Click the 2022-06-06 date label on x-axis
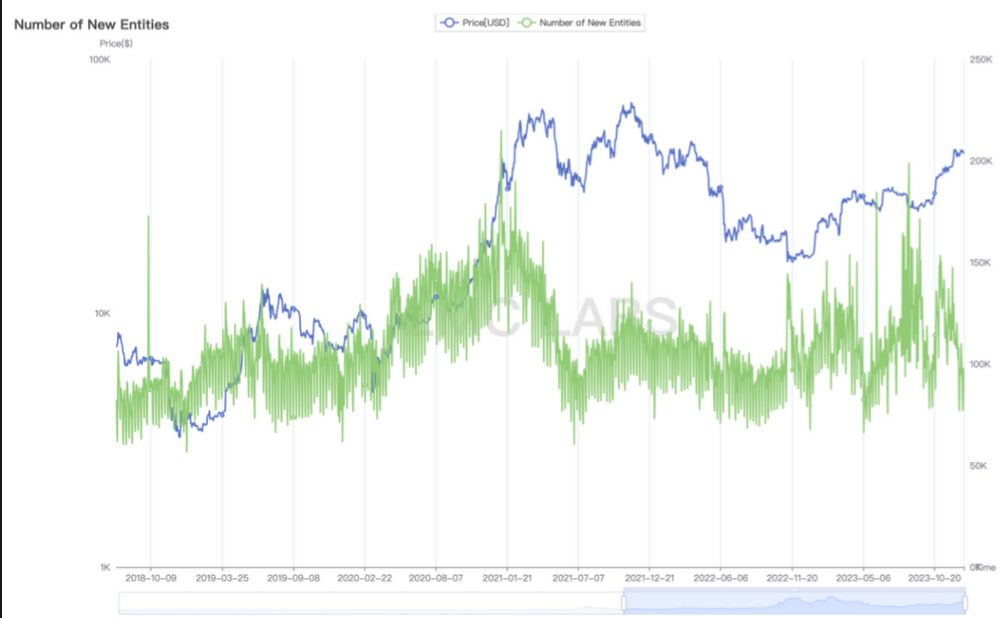 pos(721,578)
